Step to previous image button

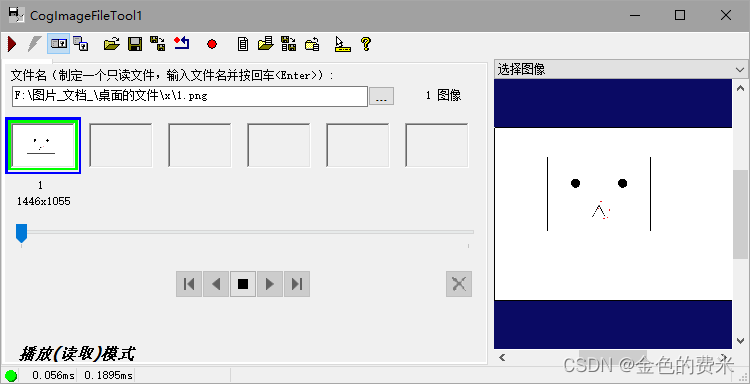click(216, 284)
